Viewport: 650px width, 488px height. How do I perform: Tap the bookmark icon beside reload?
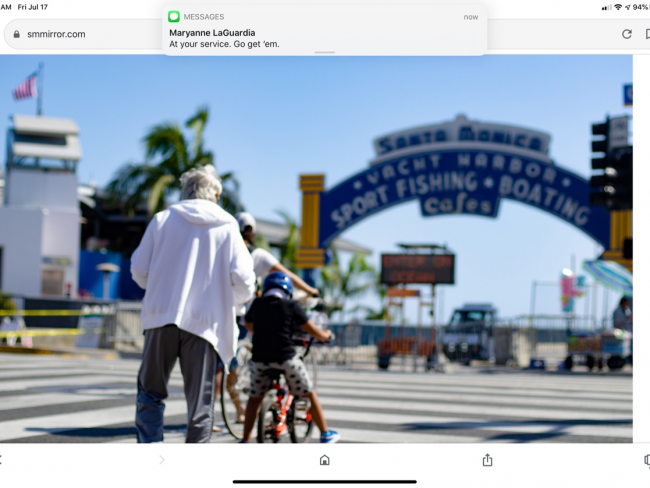(x=648, y=34)
